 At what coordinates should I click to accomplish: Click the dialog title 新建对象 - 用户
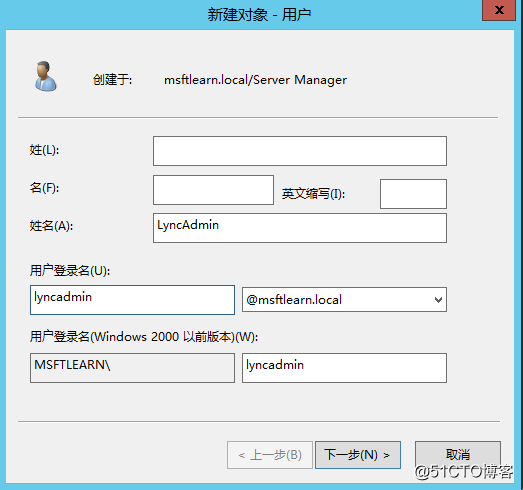(x=259, y=15)
